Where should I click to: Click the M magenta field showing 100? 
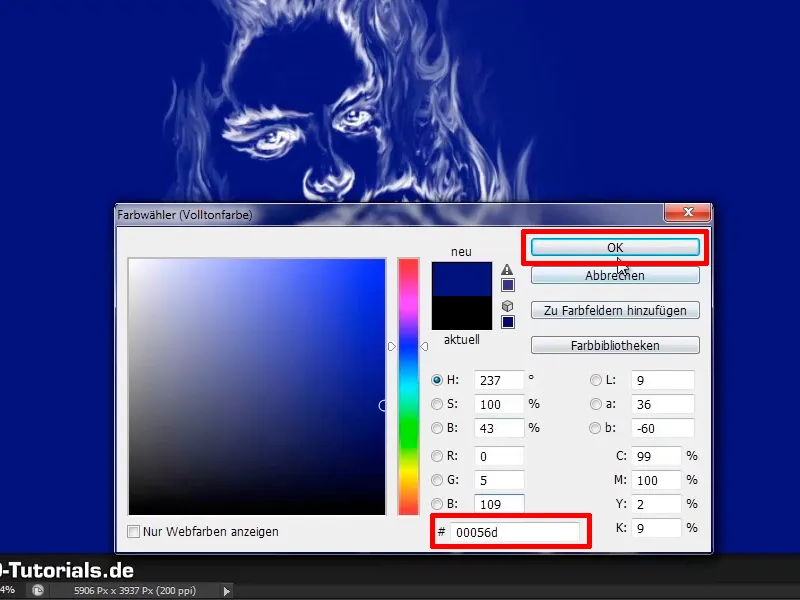click(656, 480)
